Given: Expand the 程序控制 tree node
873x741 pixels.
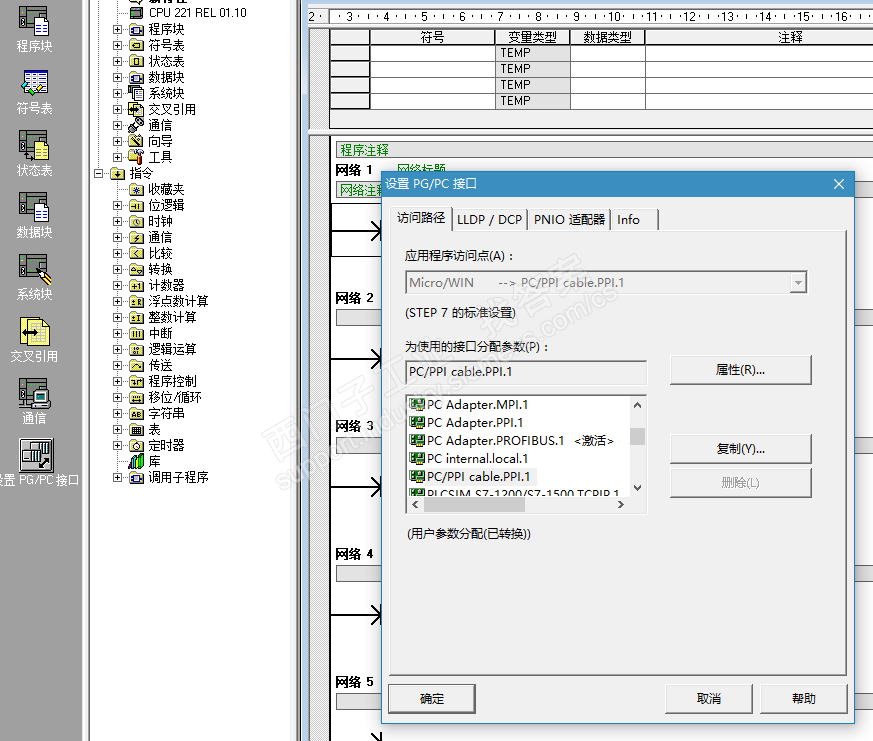Looking at the screenshot, I should (x=117, y=382).
